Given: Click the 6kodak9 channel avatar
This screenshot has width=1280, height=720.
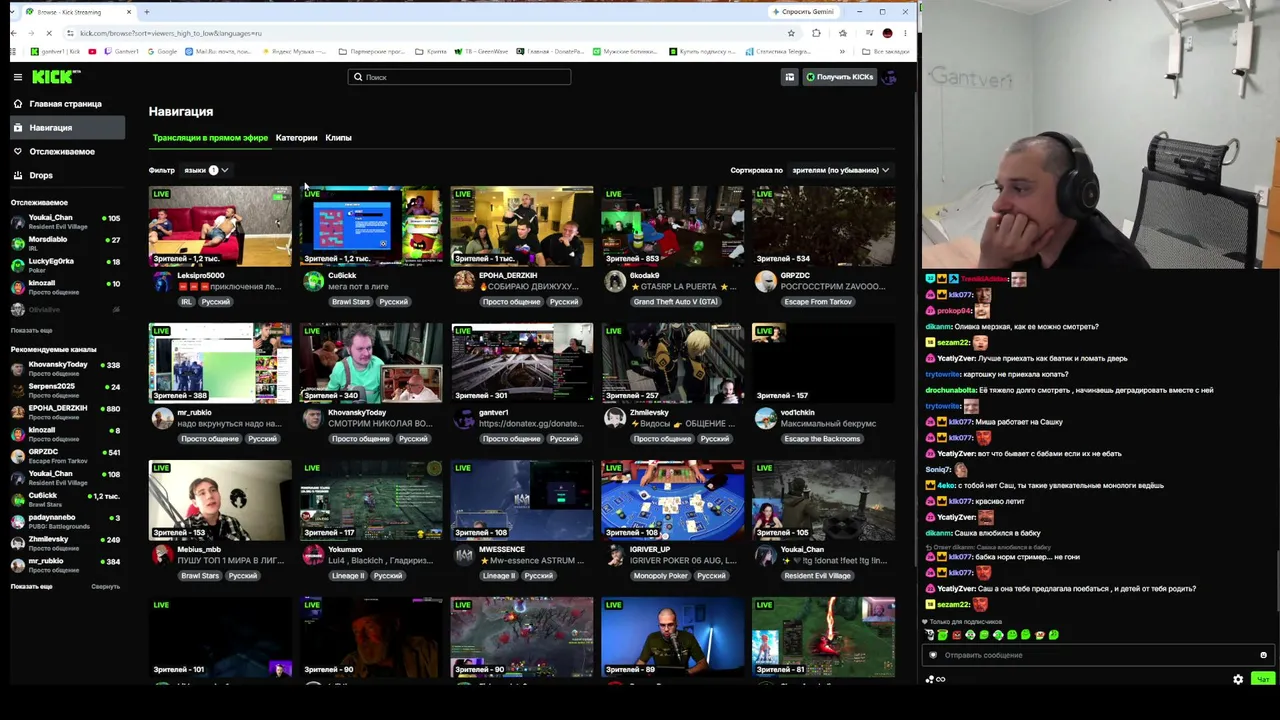Looking at the screenshot, I should [x=615, y=282].
